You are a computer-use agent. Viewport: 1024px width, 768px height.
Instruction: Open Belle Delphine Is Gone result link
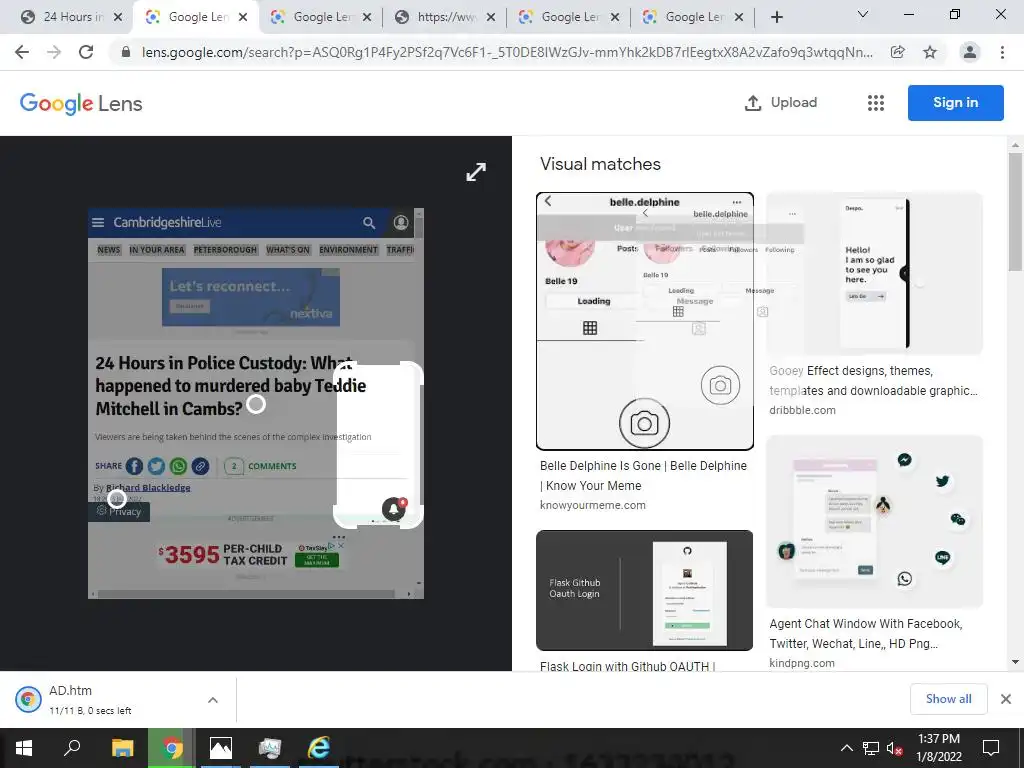click(x=643, y=475)
